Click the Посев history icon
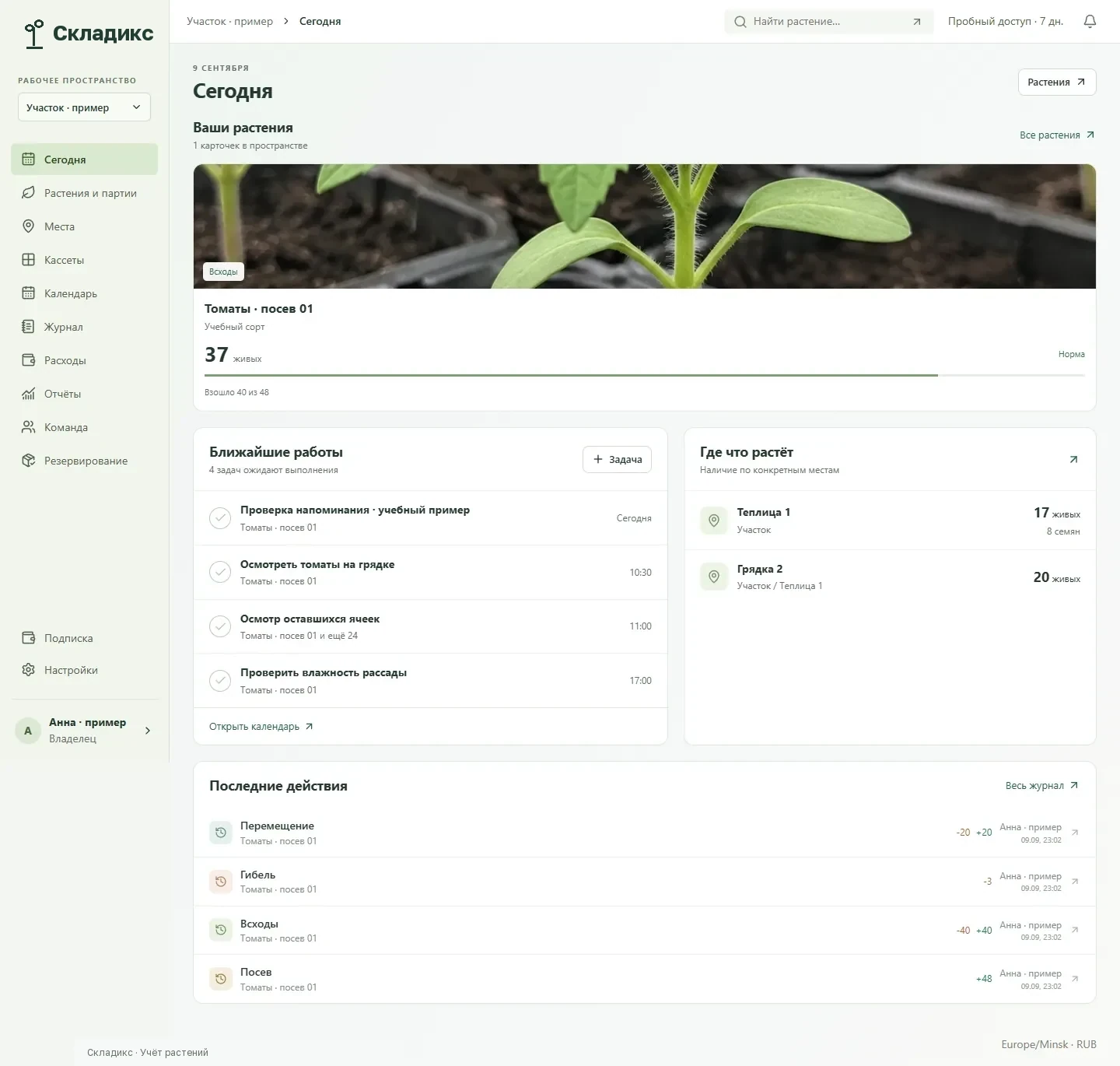Viewport: 1120px width, 1066px height. [x=221, y=979]
